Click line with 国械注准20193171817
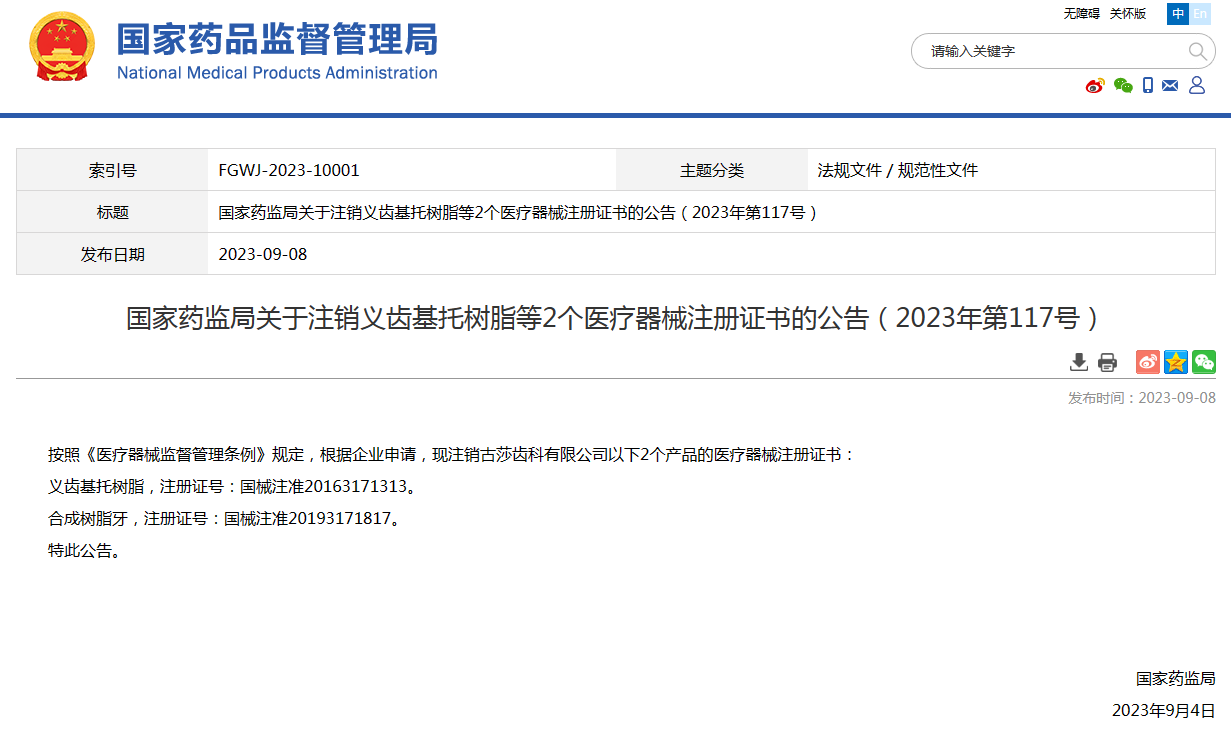Viewport: 1231px width, 731px height. point(224,519)
